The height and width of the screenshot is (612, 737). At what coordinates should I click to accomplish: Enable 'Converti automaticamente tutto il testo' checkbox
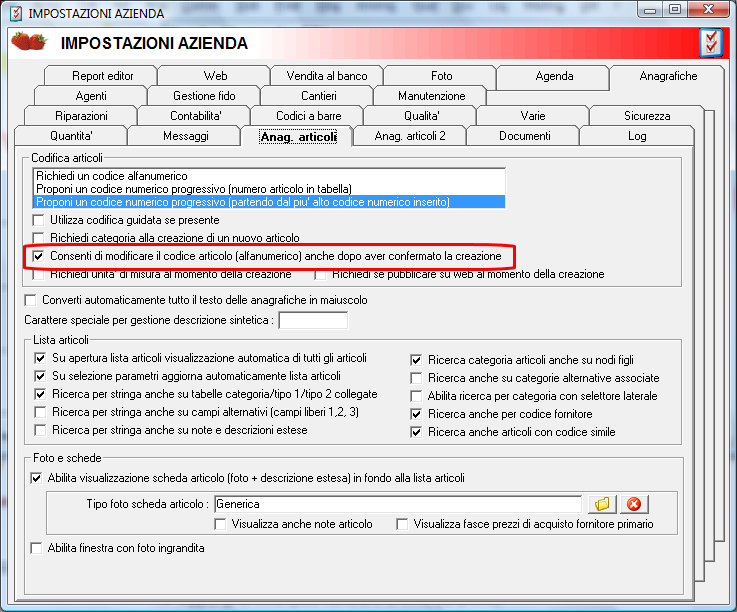pos(31,300)
